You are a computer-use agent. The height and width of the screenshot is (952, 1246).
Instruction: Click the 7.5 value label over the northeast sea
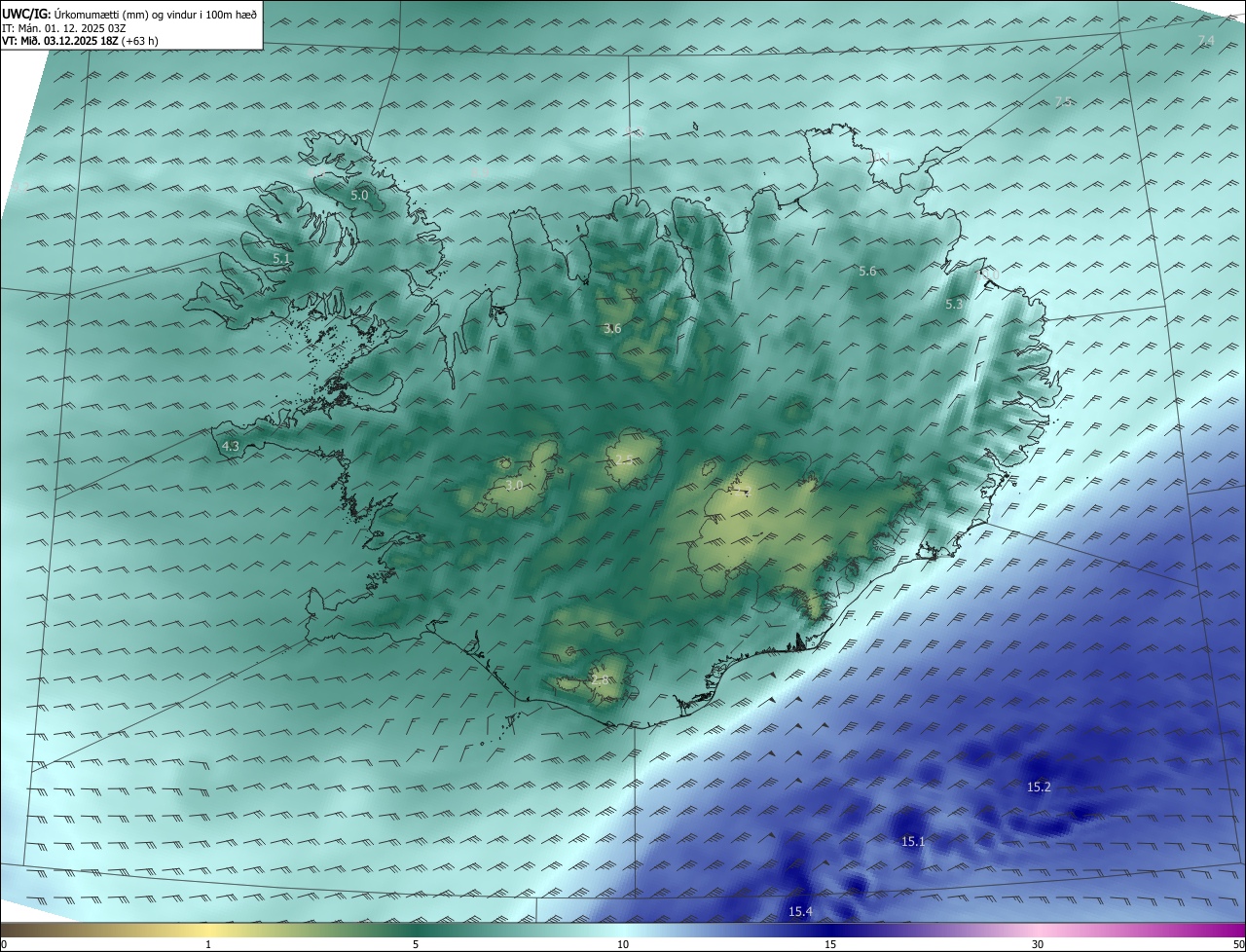[x=1064, y=102]
